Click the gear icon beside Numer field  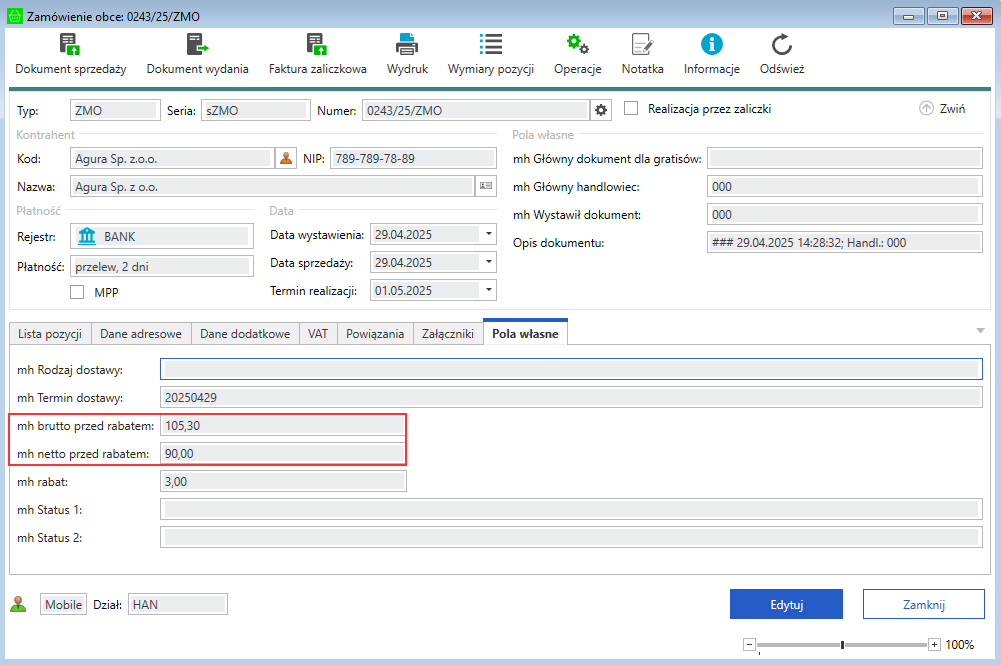[601, 110]
